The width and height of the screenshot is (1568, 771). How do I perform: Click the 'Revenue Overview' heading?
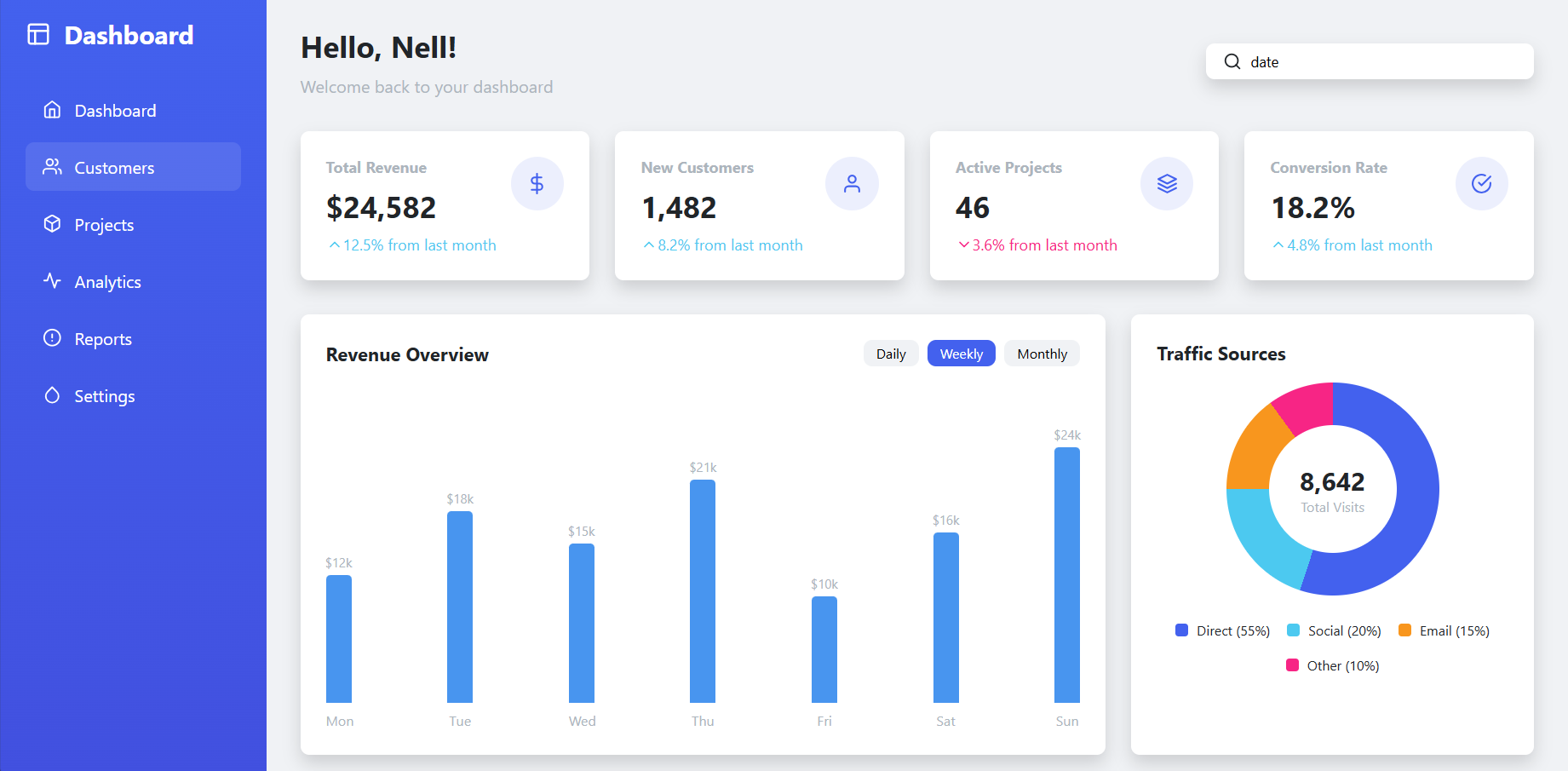407,354
